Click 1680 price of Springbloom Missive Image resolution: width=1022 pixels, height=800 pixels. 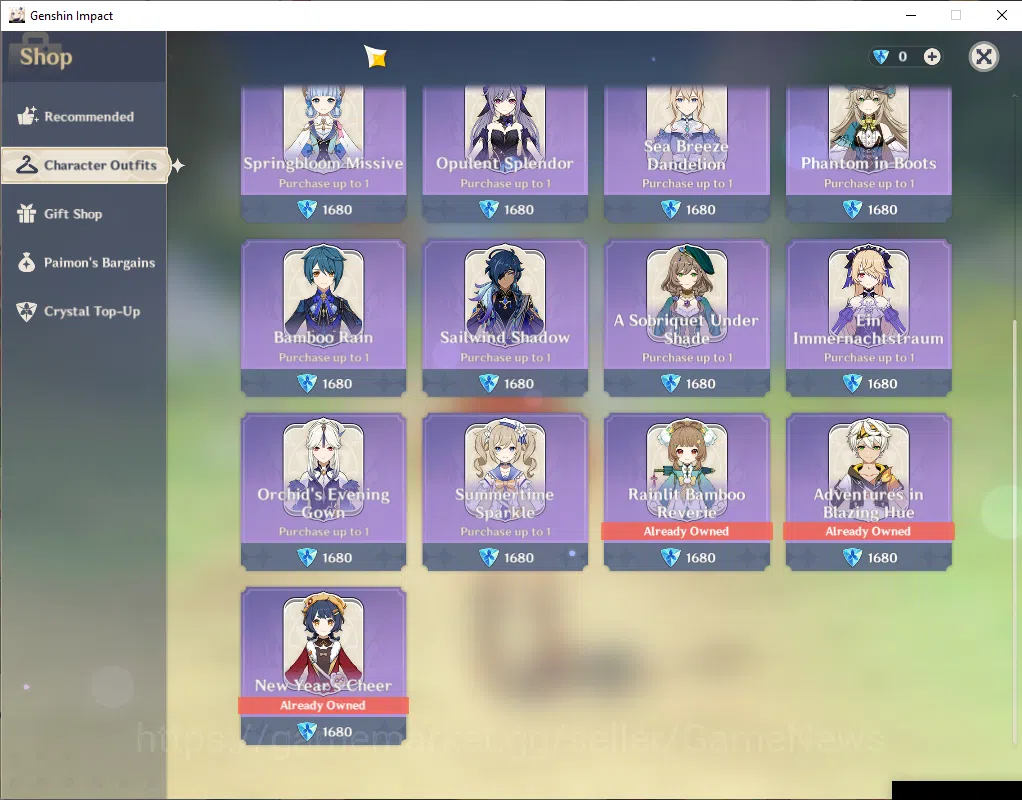point(337,209)
